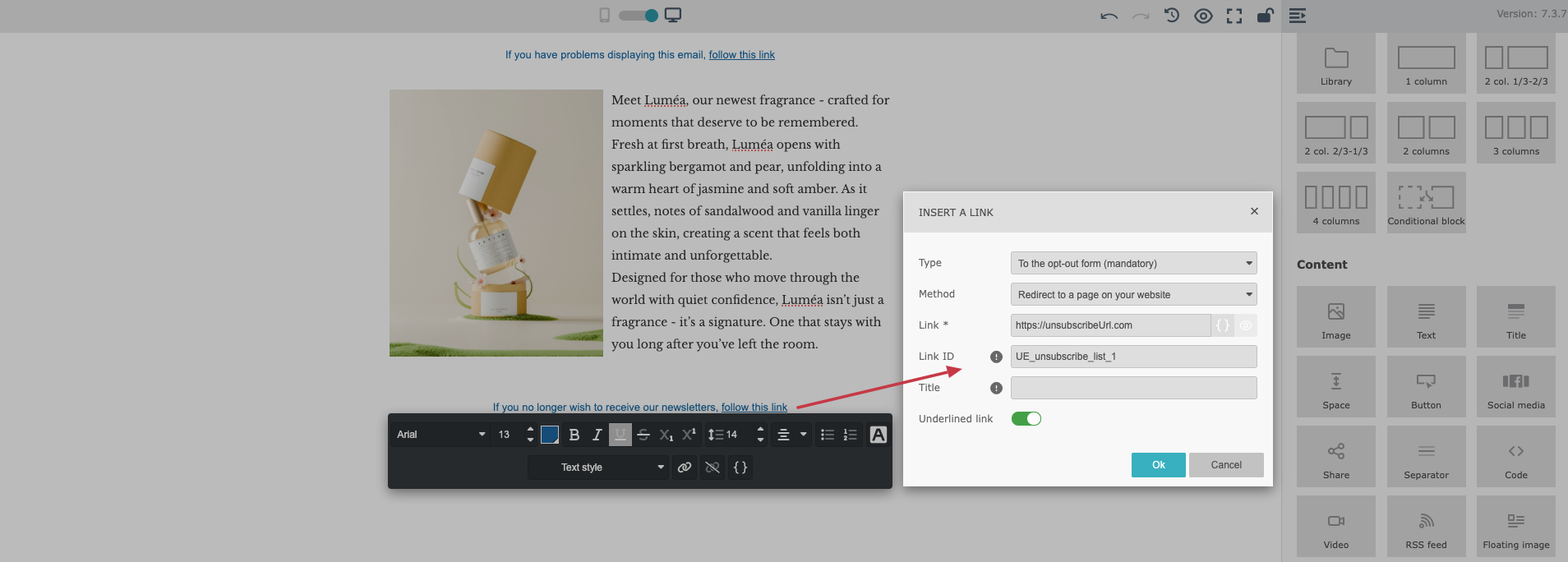Open the link Type dropdown
Viewport: 1568px width, 562px height.
click(1133, 264)
